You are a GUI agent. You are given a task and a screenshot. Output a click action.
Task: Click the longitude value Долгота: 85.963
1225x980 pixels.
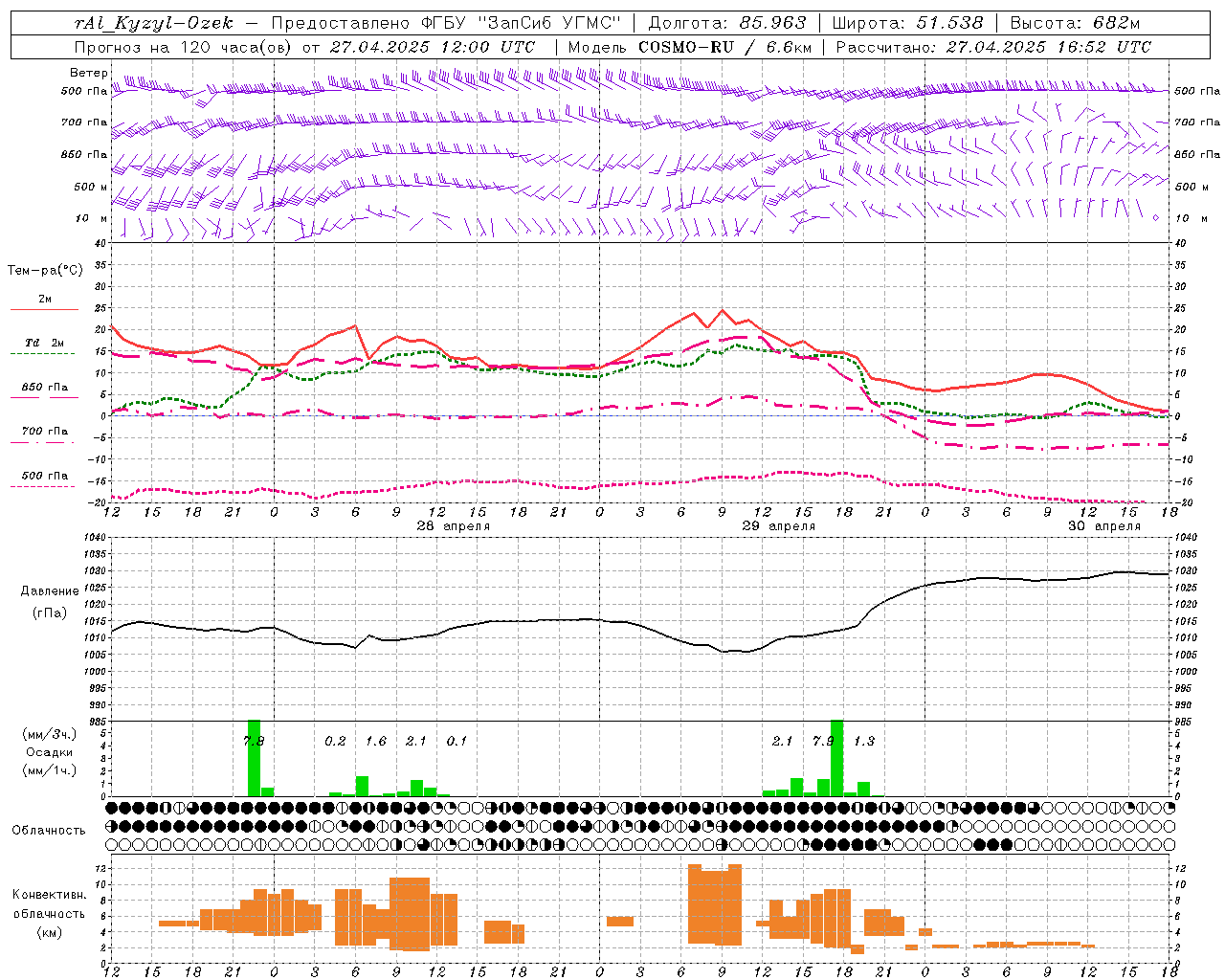point(728,23)
